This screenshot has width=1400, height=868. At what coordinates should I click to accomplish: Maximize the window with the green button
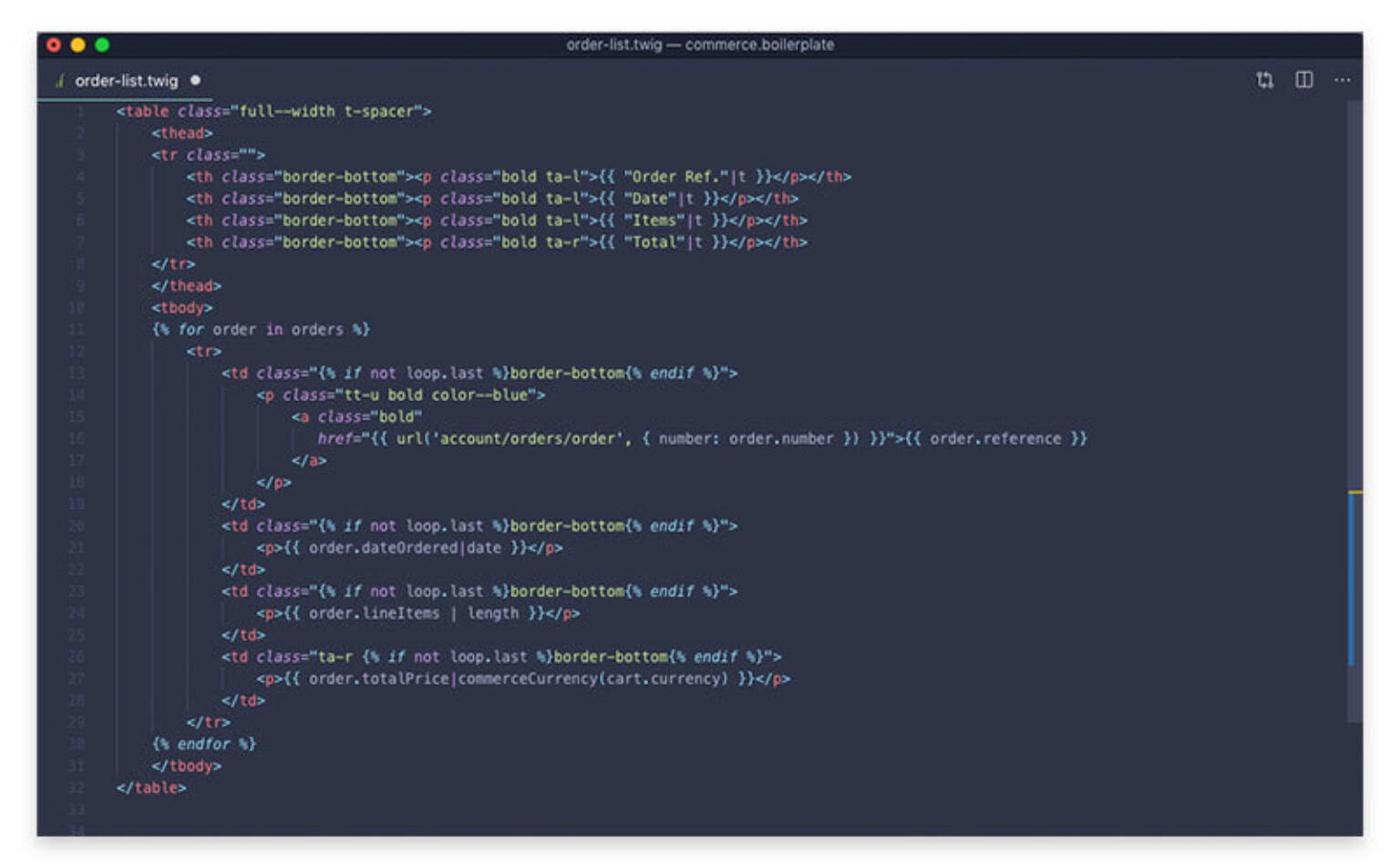(102, 45)
